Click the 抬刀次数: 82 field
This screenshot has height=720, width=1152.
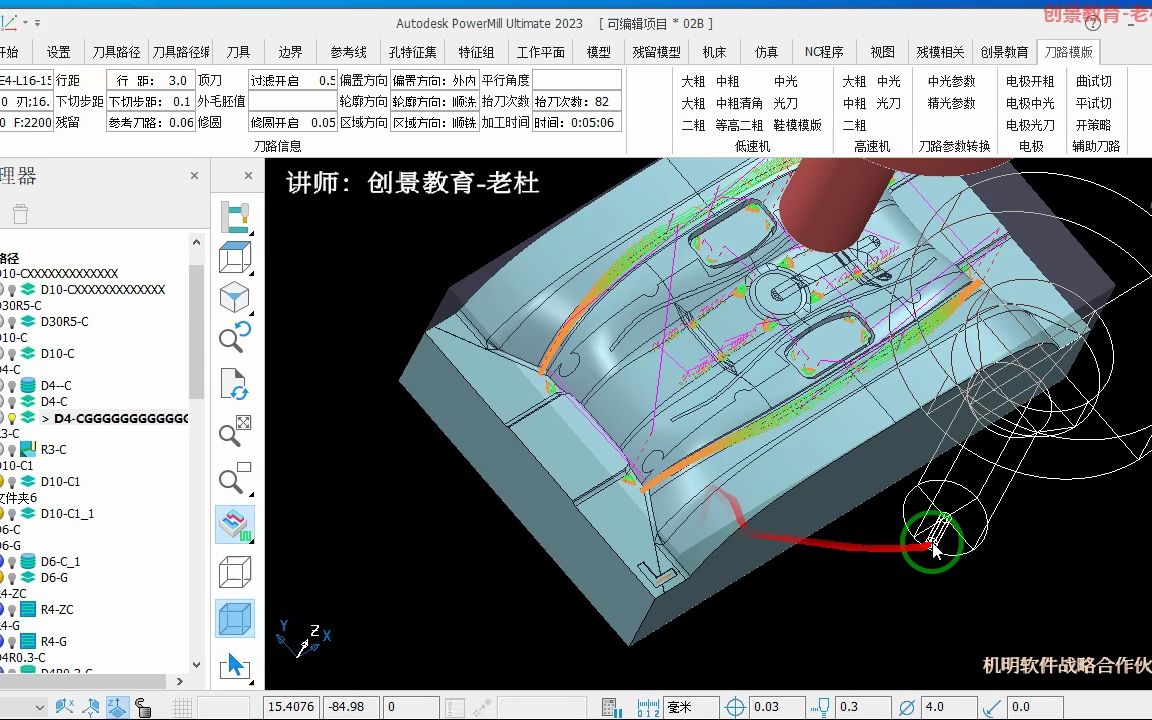click(x=577, y=101)
